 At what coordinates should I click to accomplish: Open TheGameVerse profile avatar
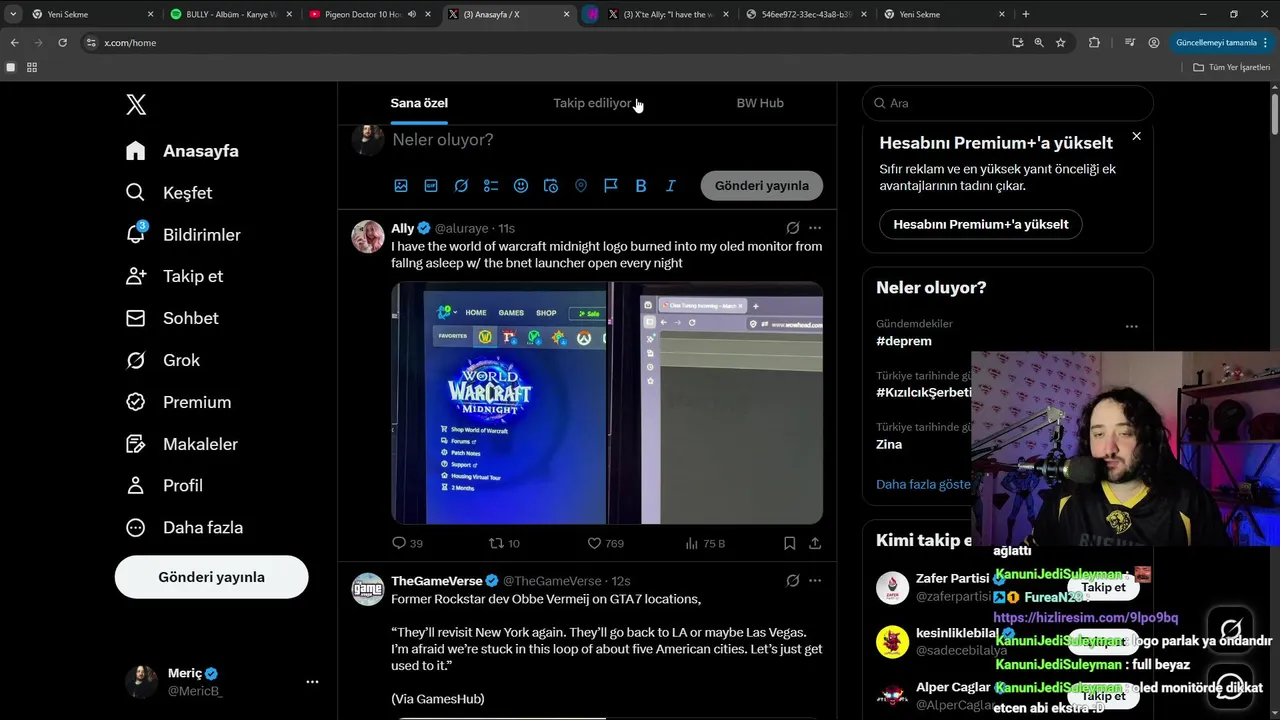click(368, 590)
